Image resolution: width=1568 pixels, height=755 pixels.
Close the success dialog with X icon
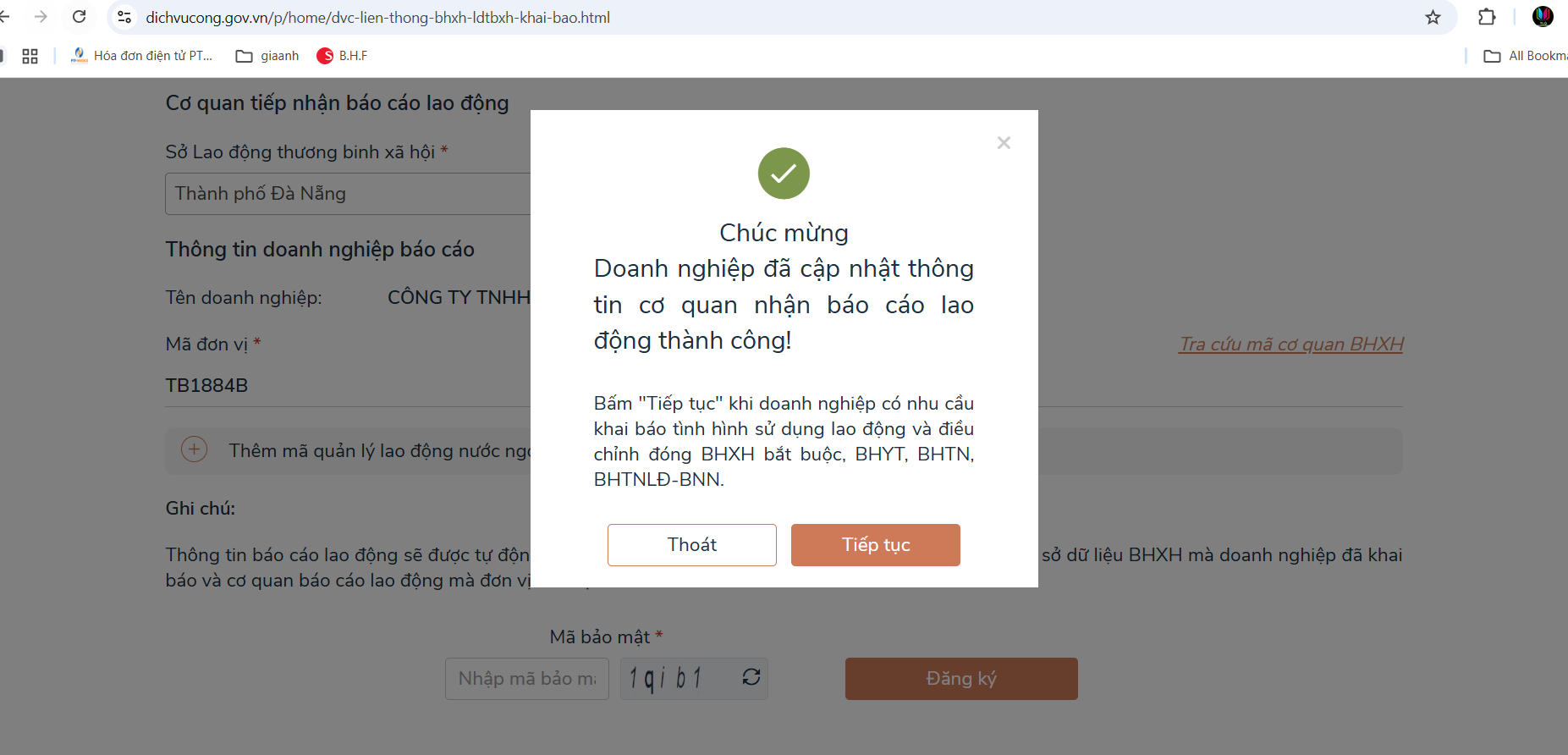click(x=1004, y=143)
